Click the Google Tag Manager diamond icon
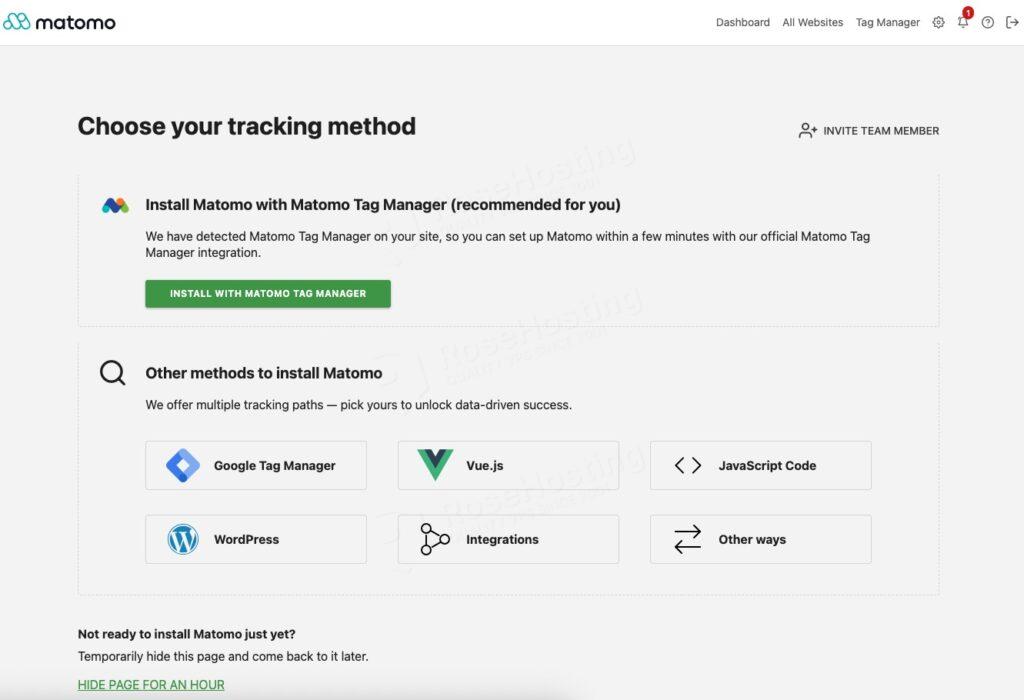Screen dimensions: 1024x700 tap(183, 466)
